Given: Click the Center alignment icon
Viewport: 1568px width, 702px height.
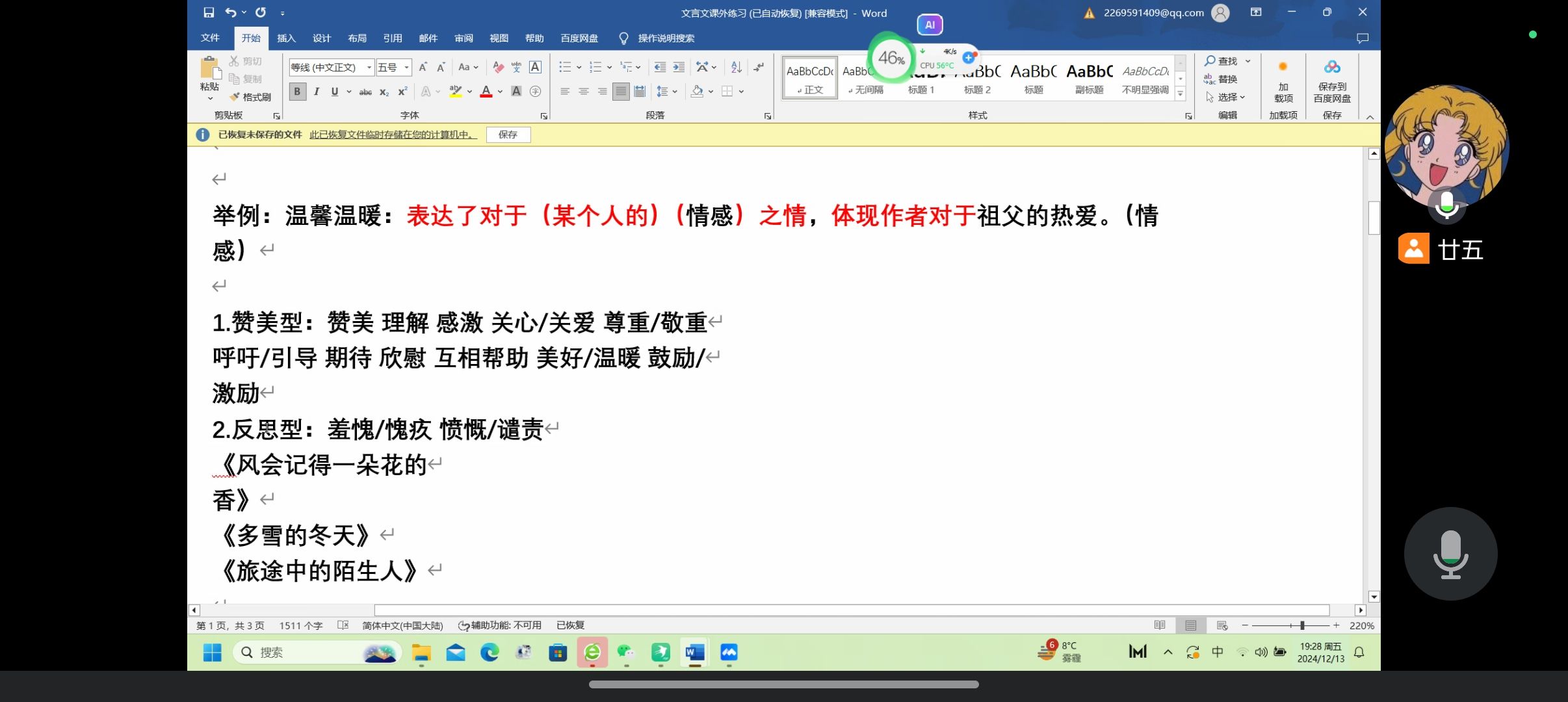Looking at the screenshot, I should pos(584,92).
